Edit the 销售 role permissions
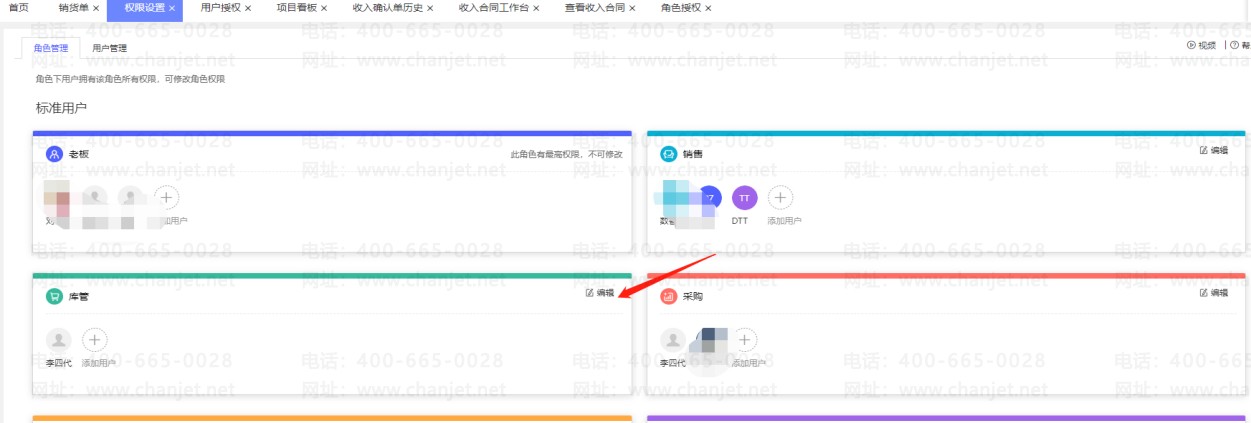 pyautogui.click(x=1213, y=150)
